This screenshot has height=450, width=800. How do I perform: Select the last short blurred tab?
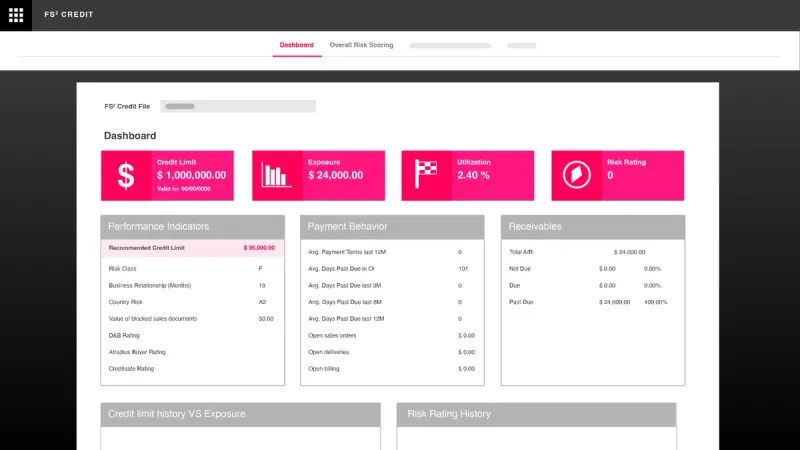(x=521, y=45)
